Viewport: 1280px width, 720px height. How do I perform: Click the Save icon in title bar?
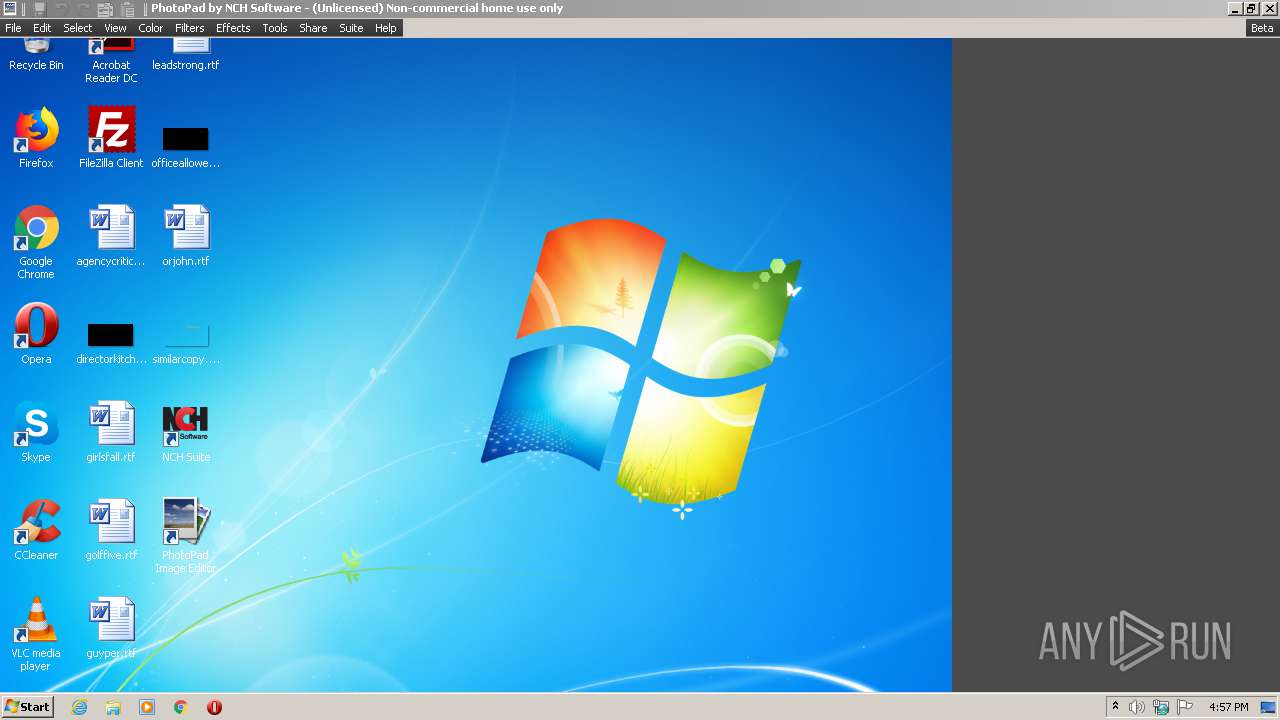pyautogui.click(x=40, y=8)
